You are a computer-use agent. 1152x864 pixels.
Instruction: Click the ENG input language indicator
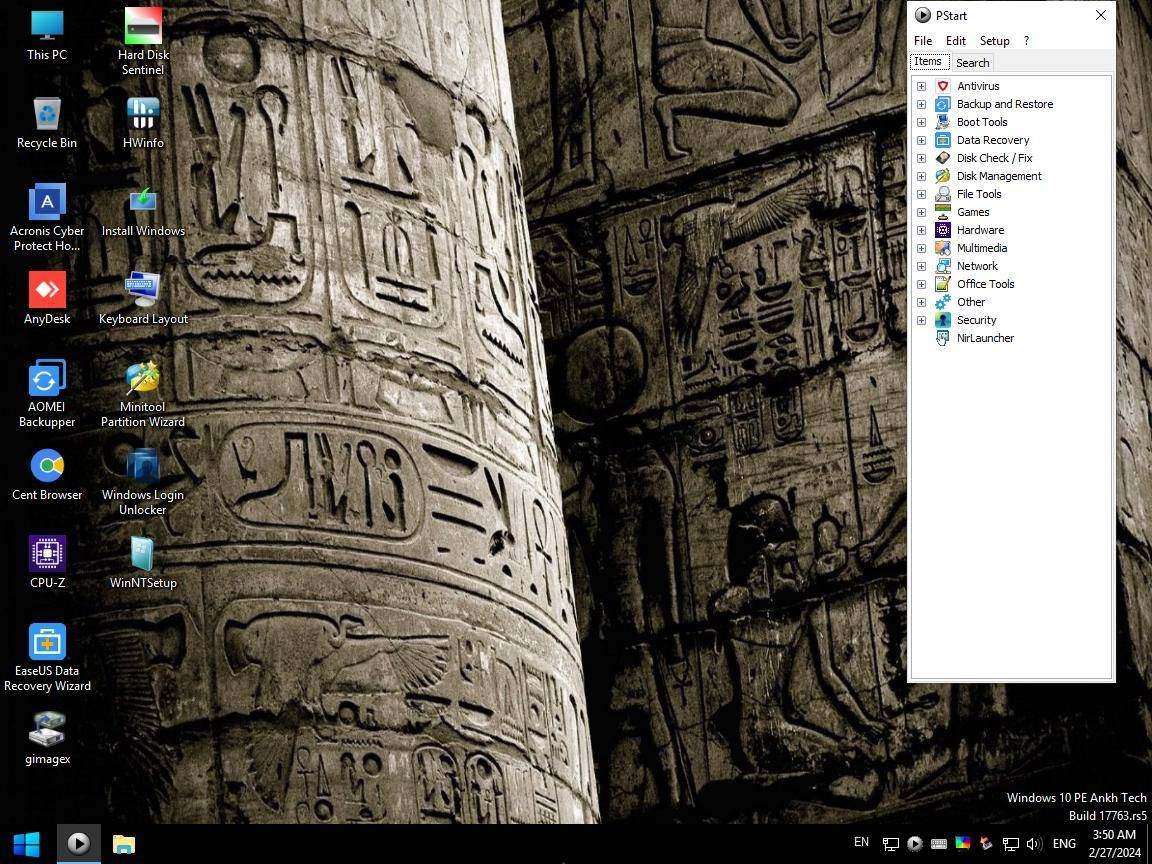click(1064, 844)
